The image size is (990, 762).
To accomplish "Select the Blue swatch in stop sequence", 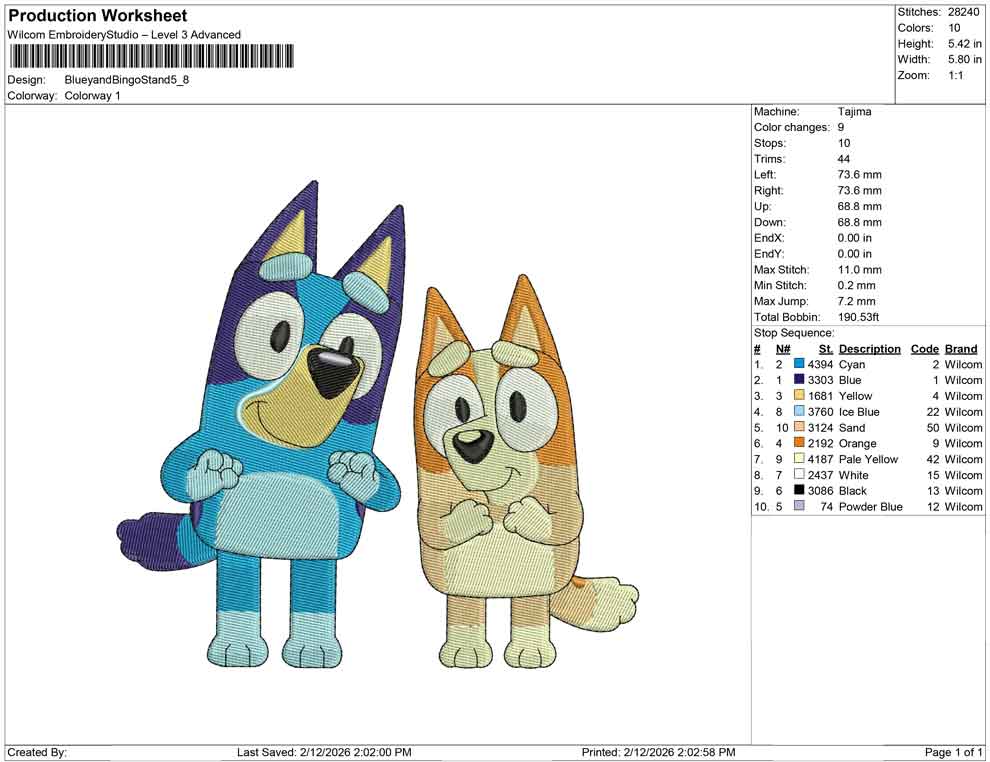I will point(797,380).
